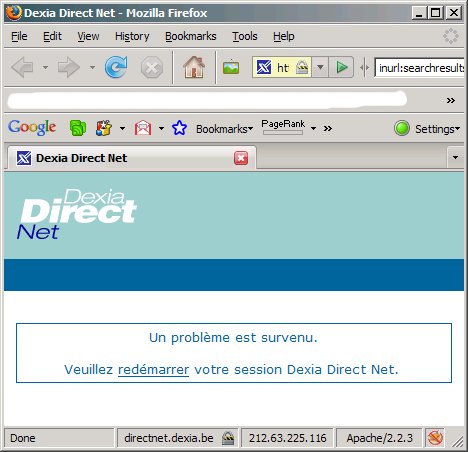Click the green chat-bubbles toolbar icon

78,128
